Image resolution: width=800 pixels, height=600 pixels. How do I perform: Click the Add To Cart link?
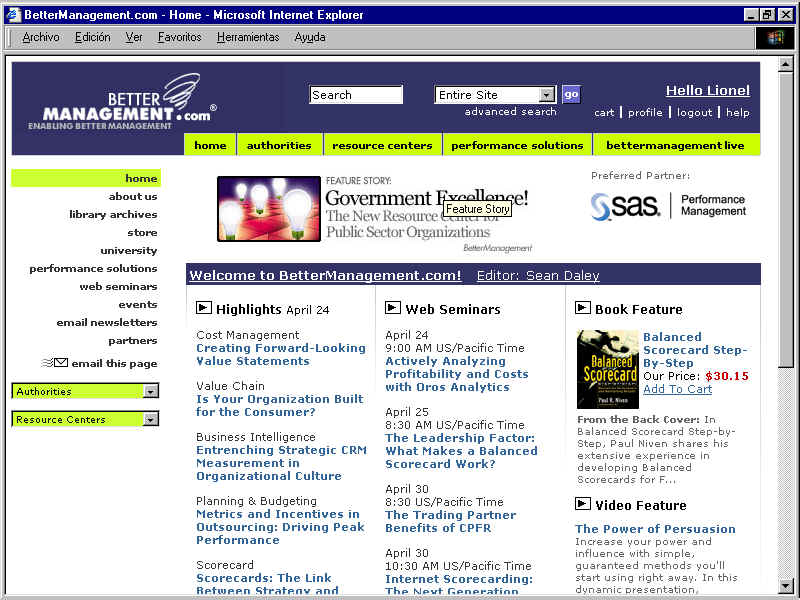[x=678, y=389]
